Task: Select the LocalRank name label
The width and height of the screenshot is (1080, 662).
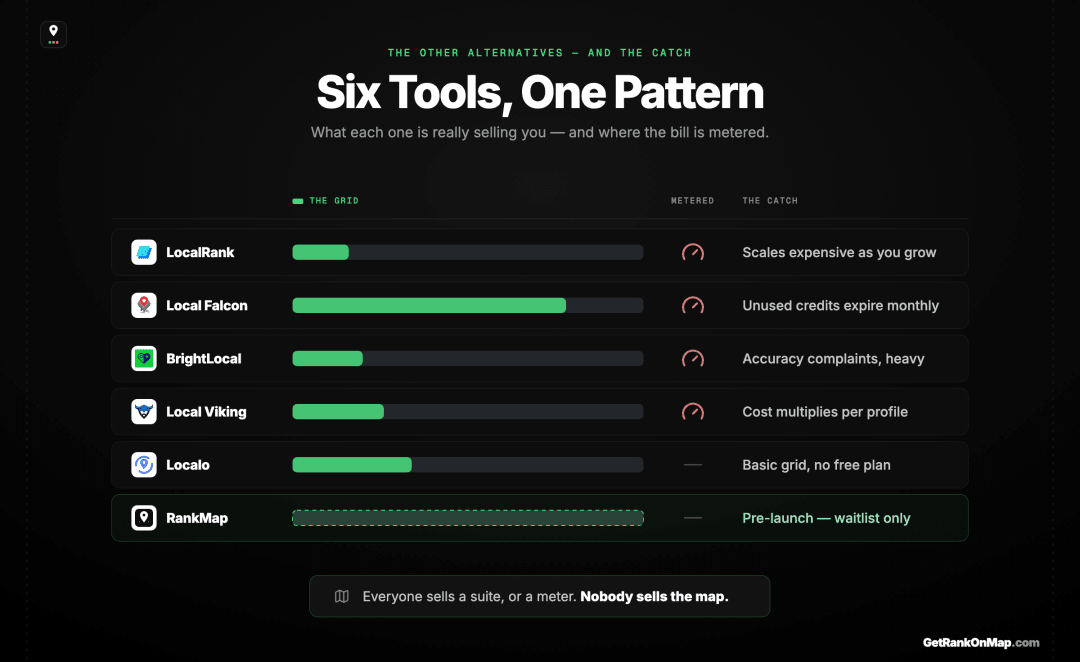Action: [200, 252]
